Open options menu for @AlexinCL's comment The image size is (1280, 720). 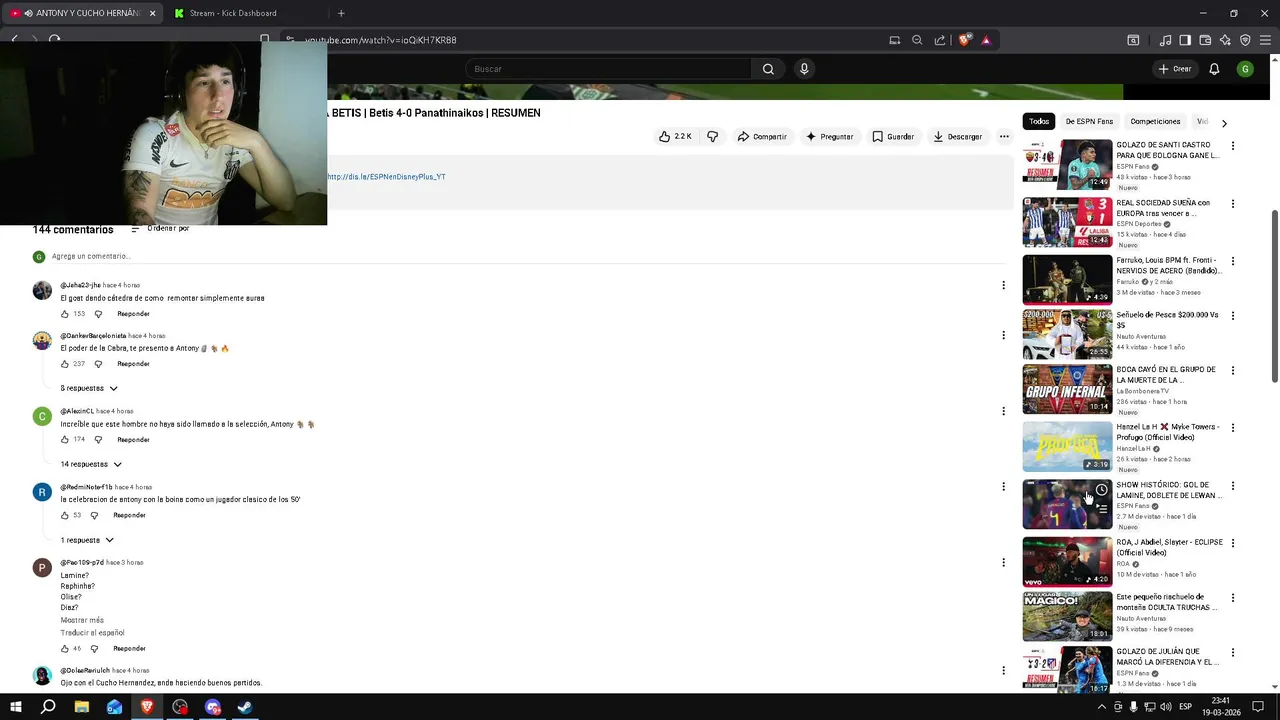click(x=1003, y=411)
